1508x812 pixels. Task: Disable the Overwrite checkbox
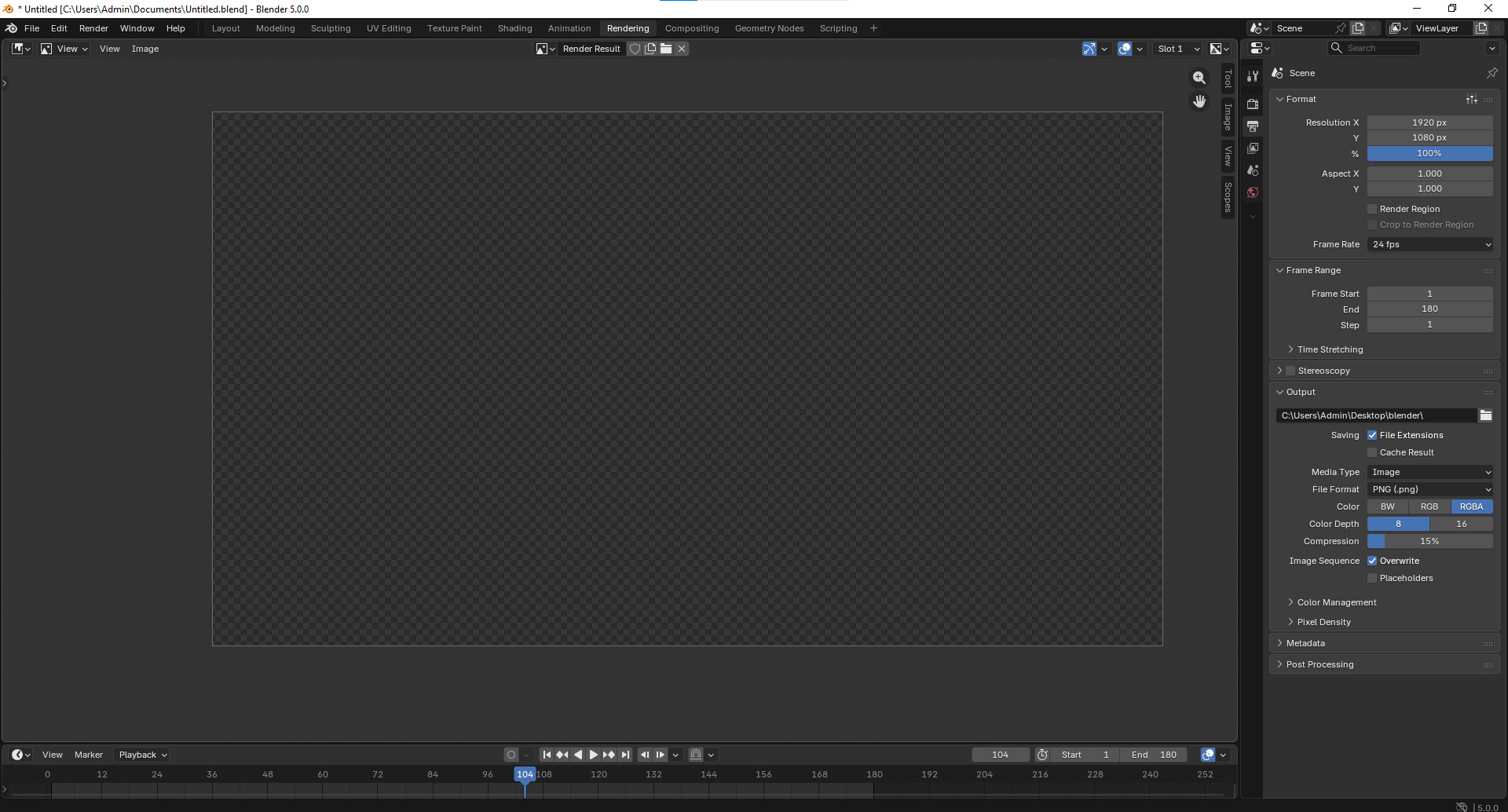point(1372,561)
